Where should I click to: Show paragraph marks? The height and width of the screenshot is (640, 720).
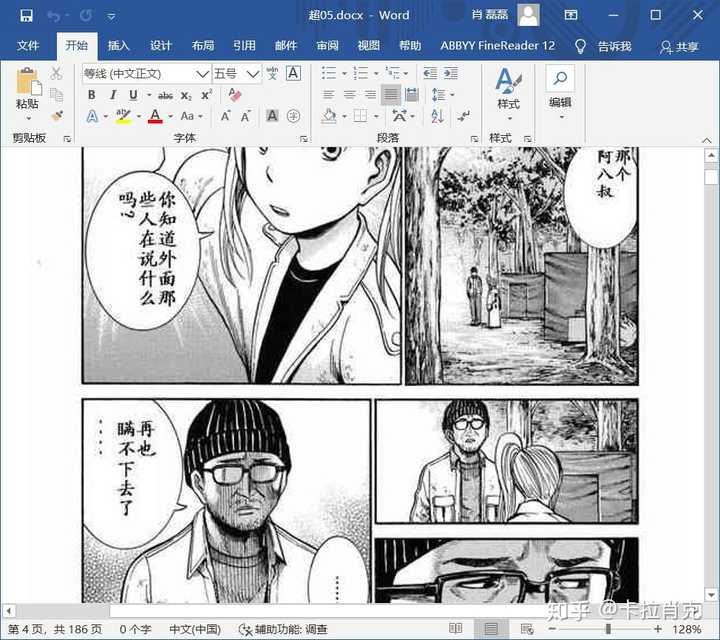pos(463,116)
